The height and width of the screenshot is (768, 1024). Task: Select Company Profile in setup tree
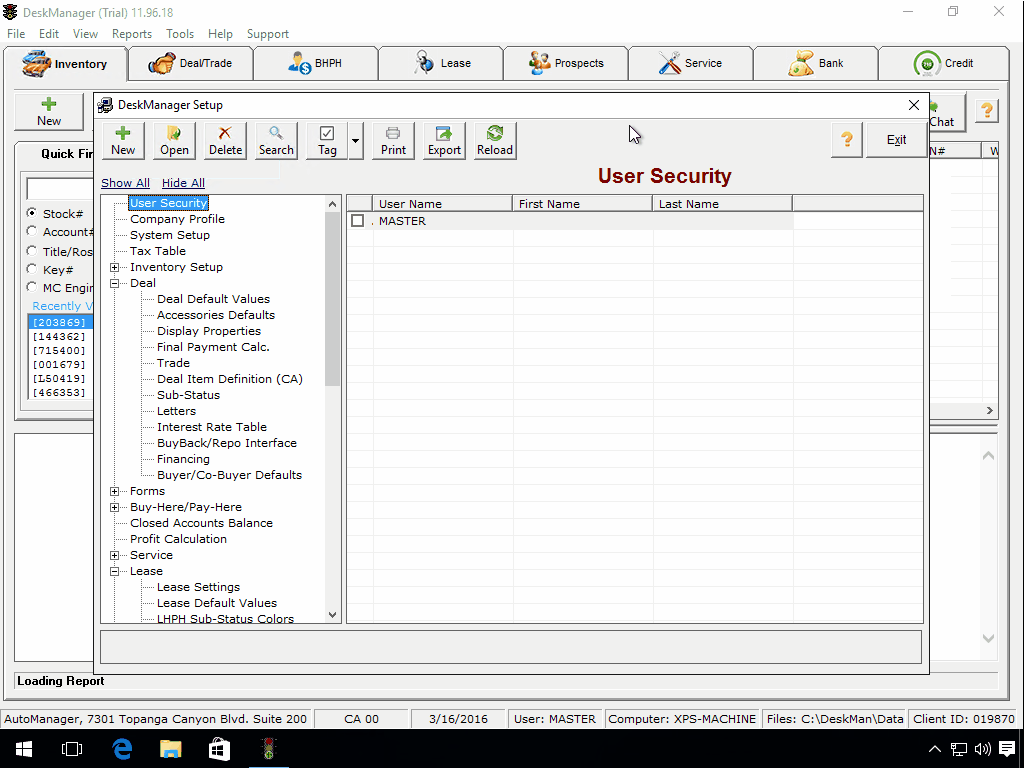tap(177, 219)
